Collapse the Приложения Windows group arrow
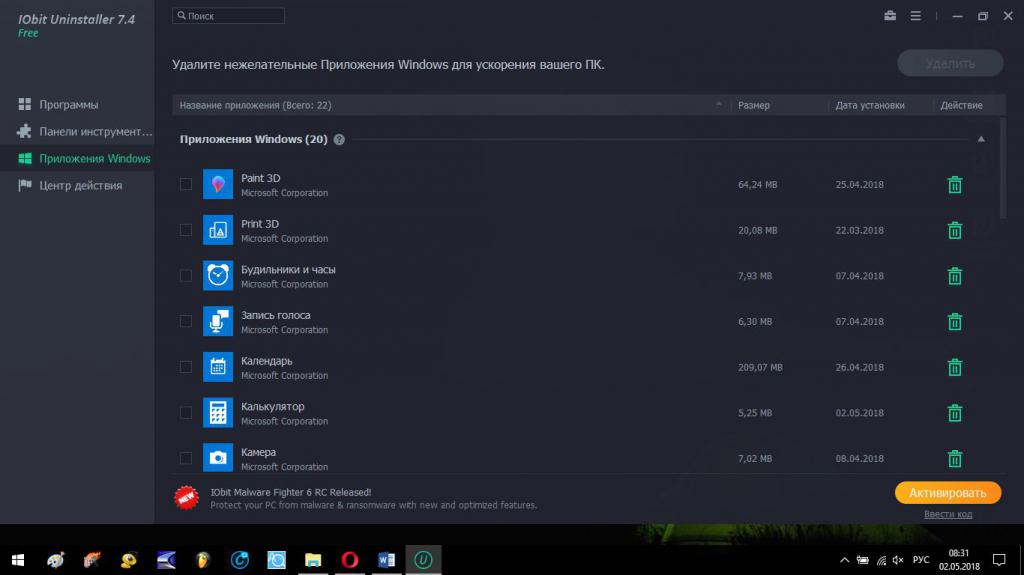This screenshot has height=575, width=1024. [981, 139]
